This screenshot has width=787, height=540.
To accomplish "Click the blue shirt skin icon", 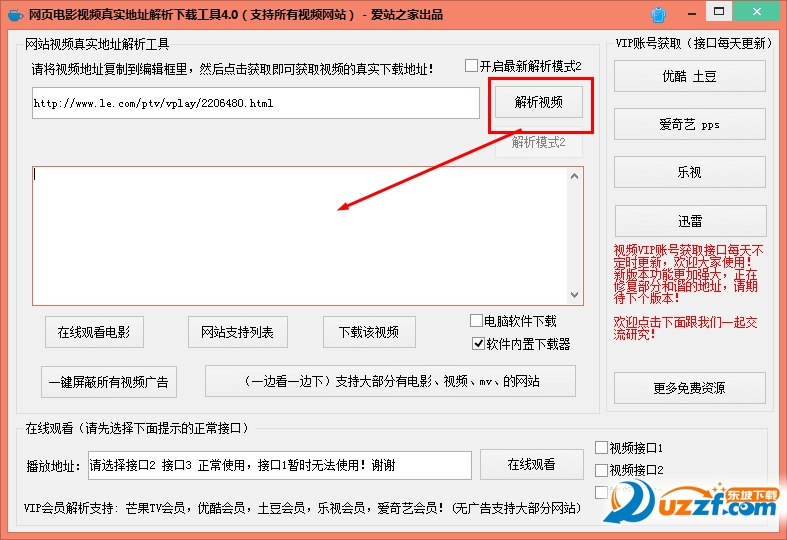I will [659, 15].
